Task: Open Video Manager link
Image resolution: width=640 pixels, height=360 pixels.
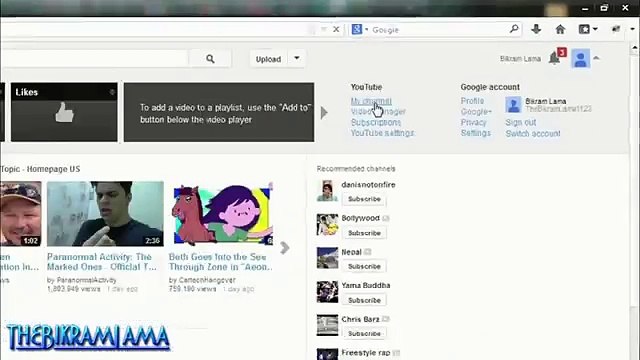Action: point(378,111)
